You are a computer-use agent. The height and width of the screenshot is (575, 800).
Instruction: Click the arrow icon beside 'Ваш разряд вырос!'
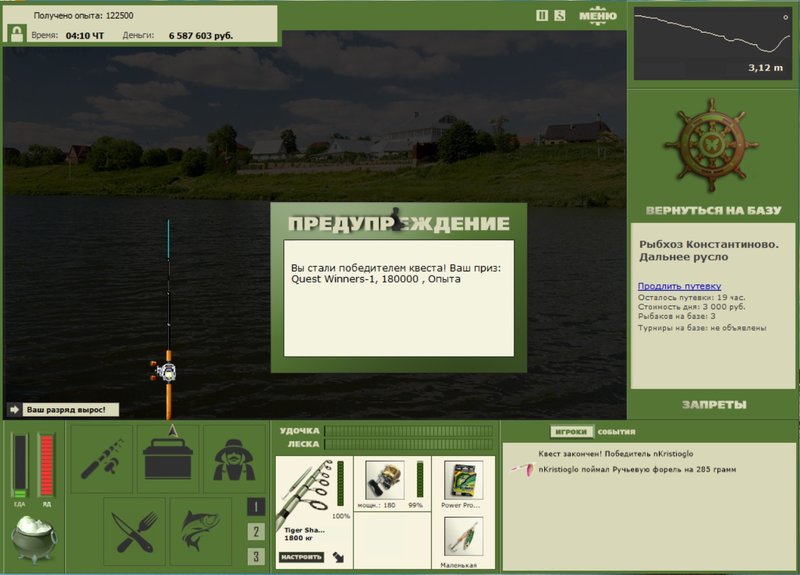click(x=14, y=410)
